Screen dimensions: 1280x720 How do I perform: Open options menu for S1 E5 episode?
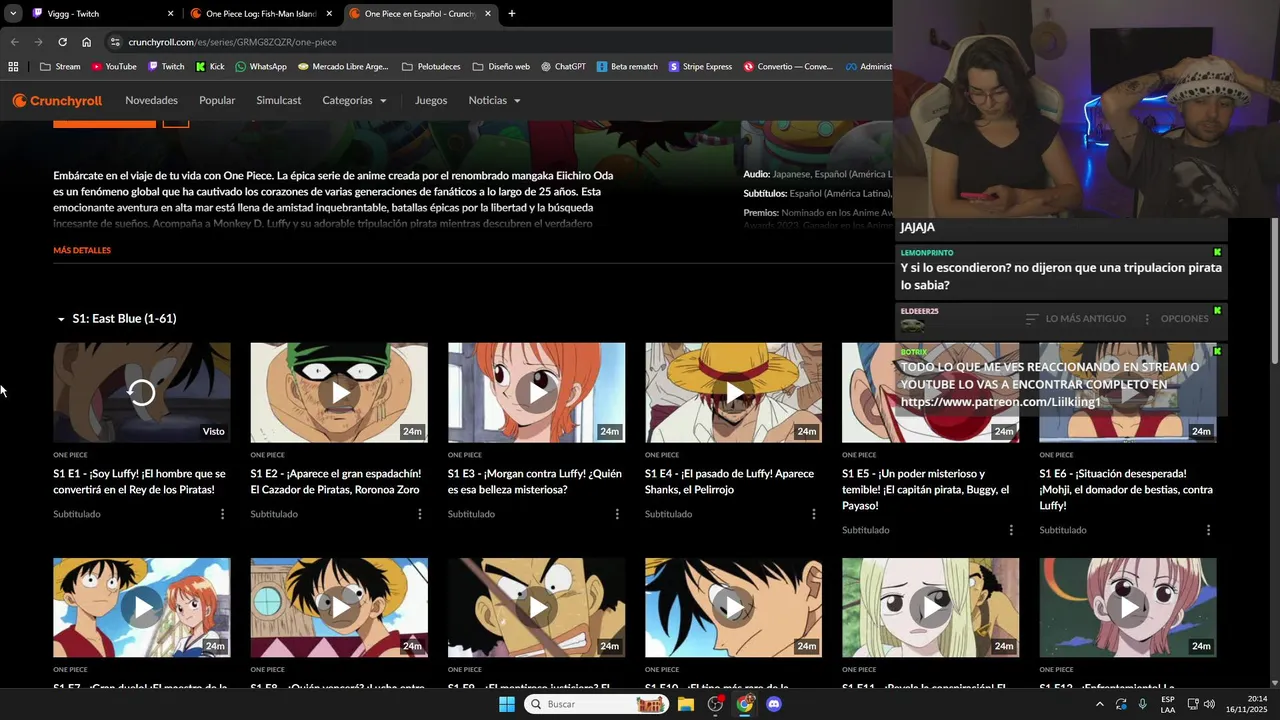coord(1011,530)
